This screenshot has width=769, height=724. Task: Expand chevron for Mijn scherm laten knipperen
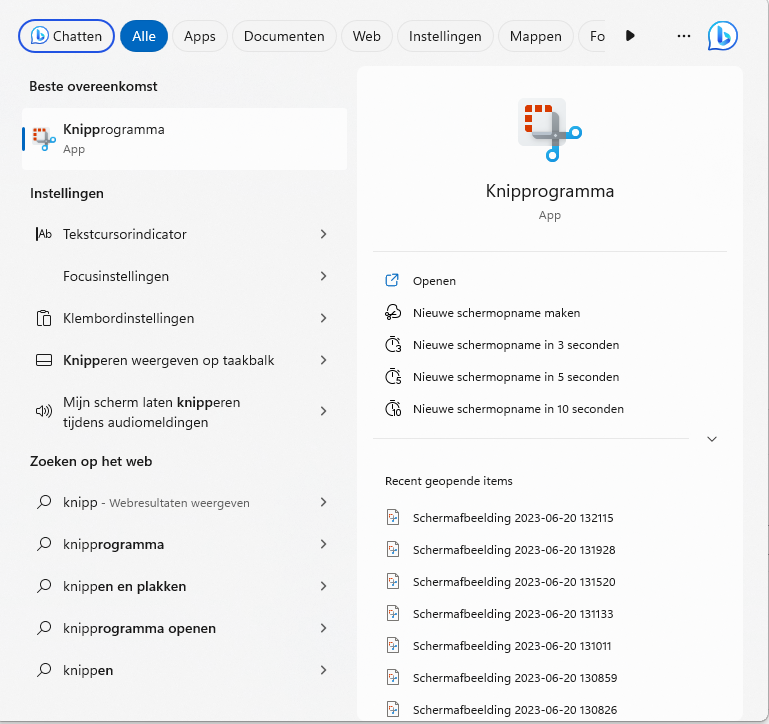[x=323, y=411]
